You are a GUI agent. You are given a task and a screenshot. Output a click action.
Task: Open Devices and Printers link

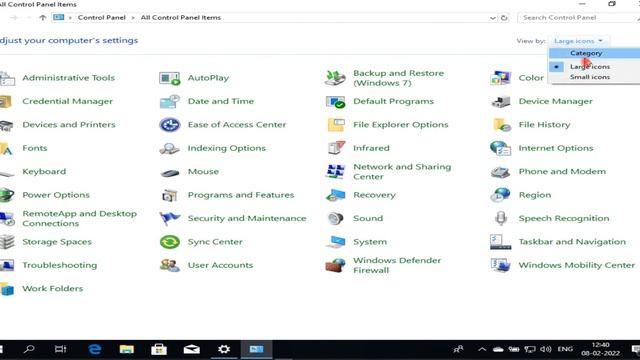(x=69, y=124)
